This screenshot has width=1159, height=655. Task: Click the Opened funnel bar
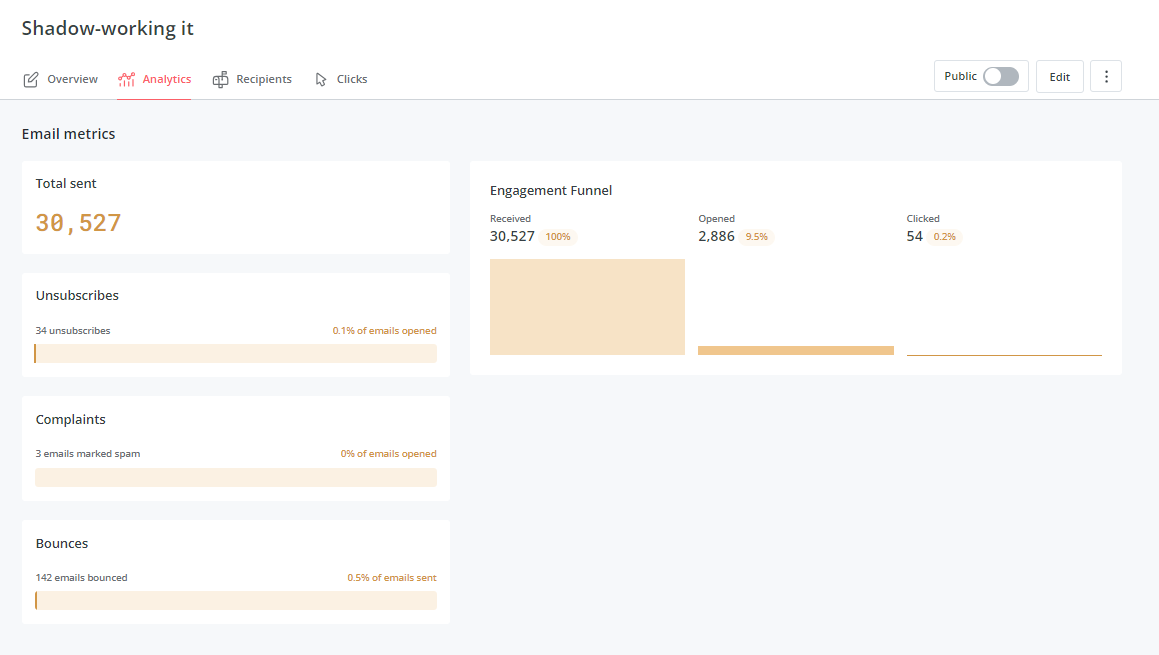click(795, 350)
